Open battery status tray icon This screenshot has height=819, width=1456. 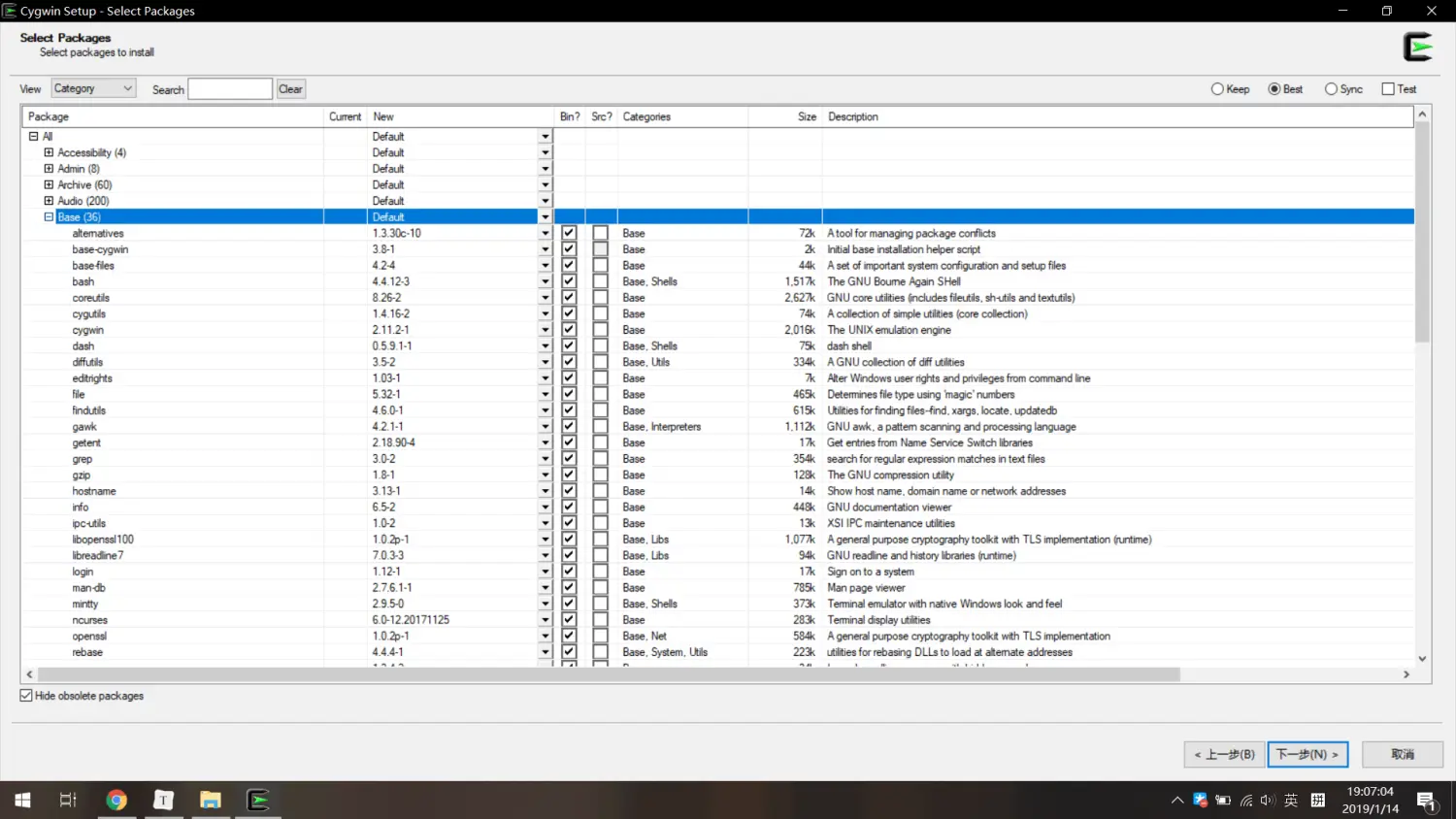[1223, 801]
